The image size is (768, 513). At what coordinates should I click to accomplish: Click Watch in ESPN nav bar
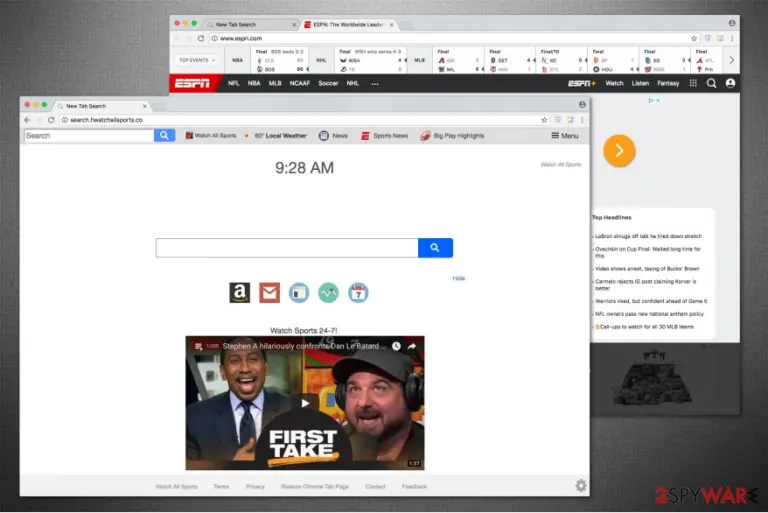click(x=614, y=83)
